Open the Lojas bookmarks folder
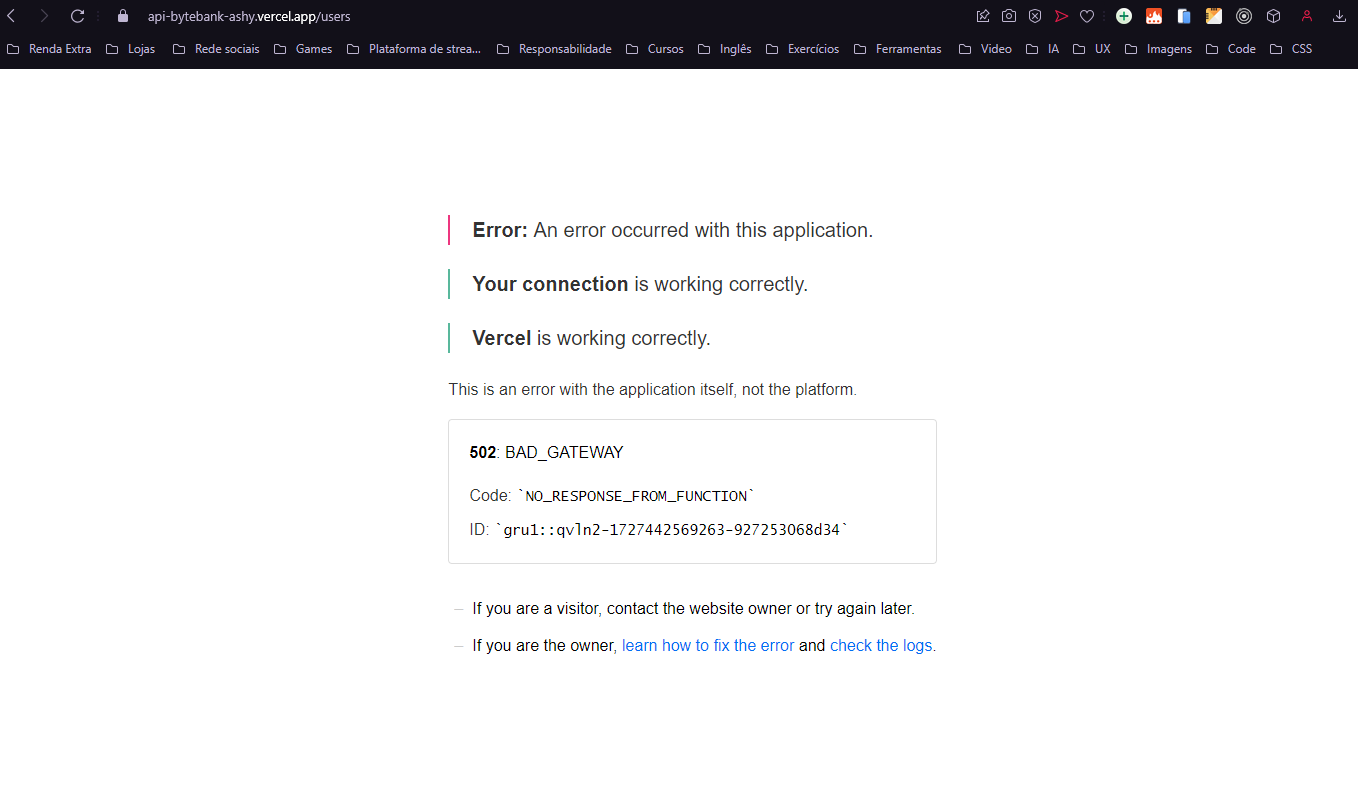 (130, 49)
